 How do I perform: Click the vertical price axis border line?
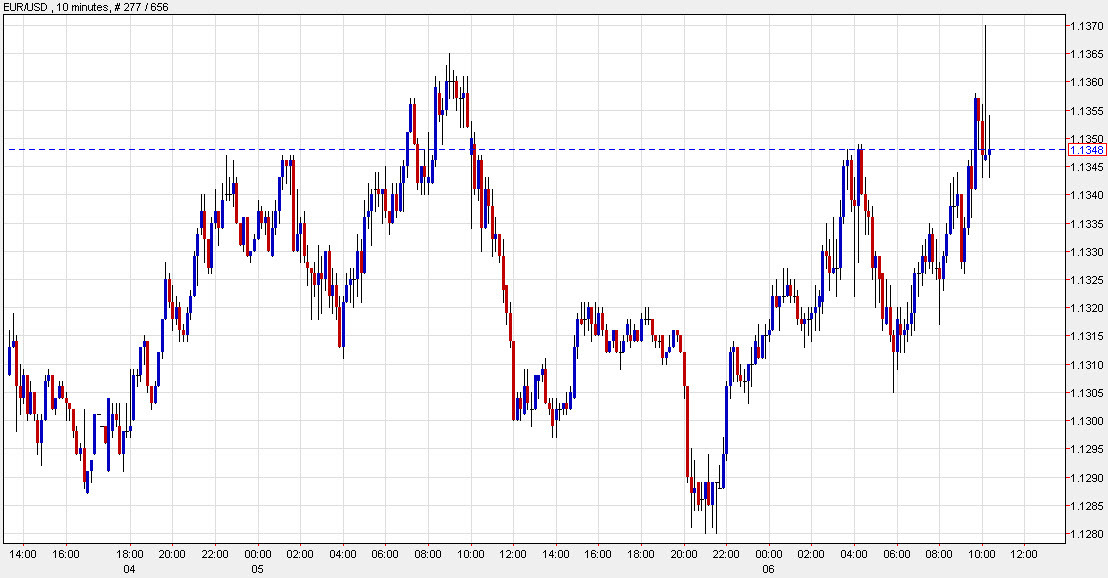(x=1066, y=300)
